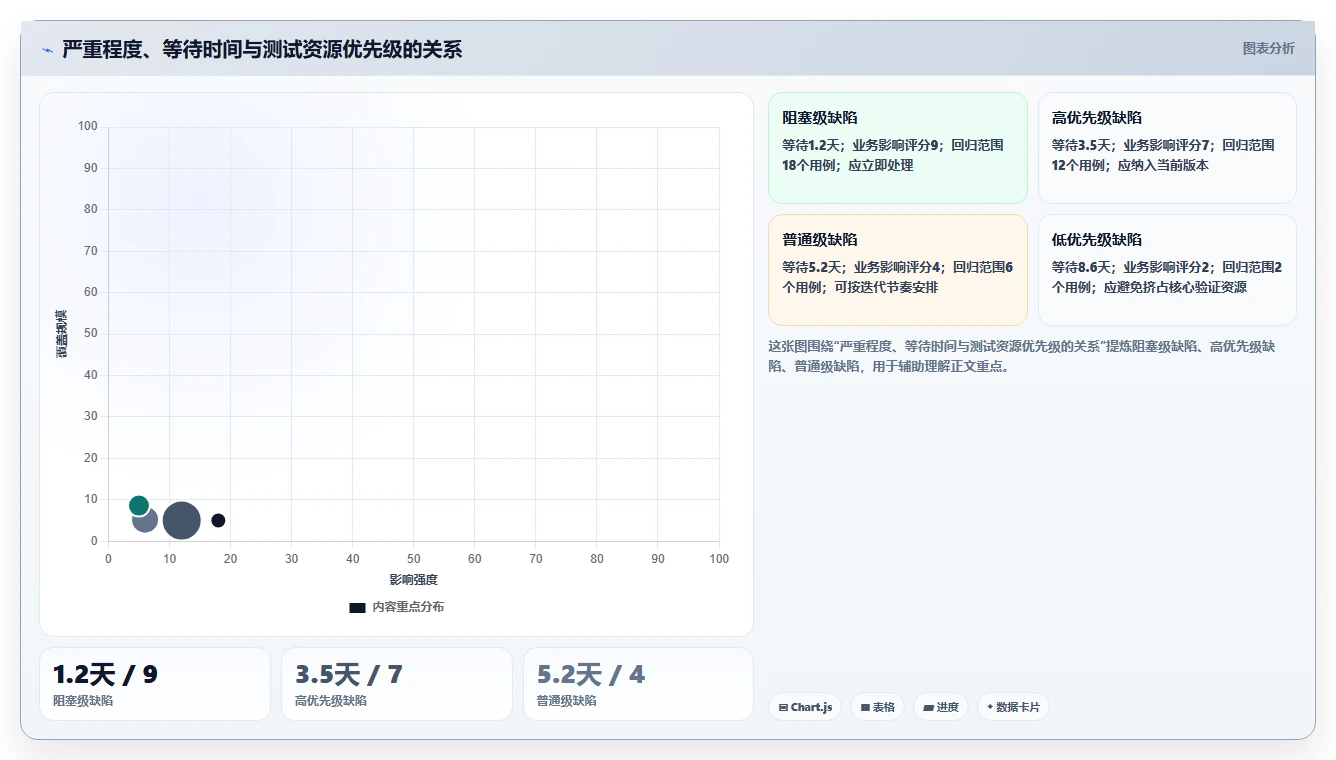Screen dimensions: 1336x760
Task: Select the 进度 tag
Action: 940,707
